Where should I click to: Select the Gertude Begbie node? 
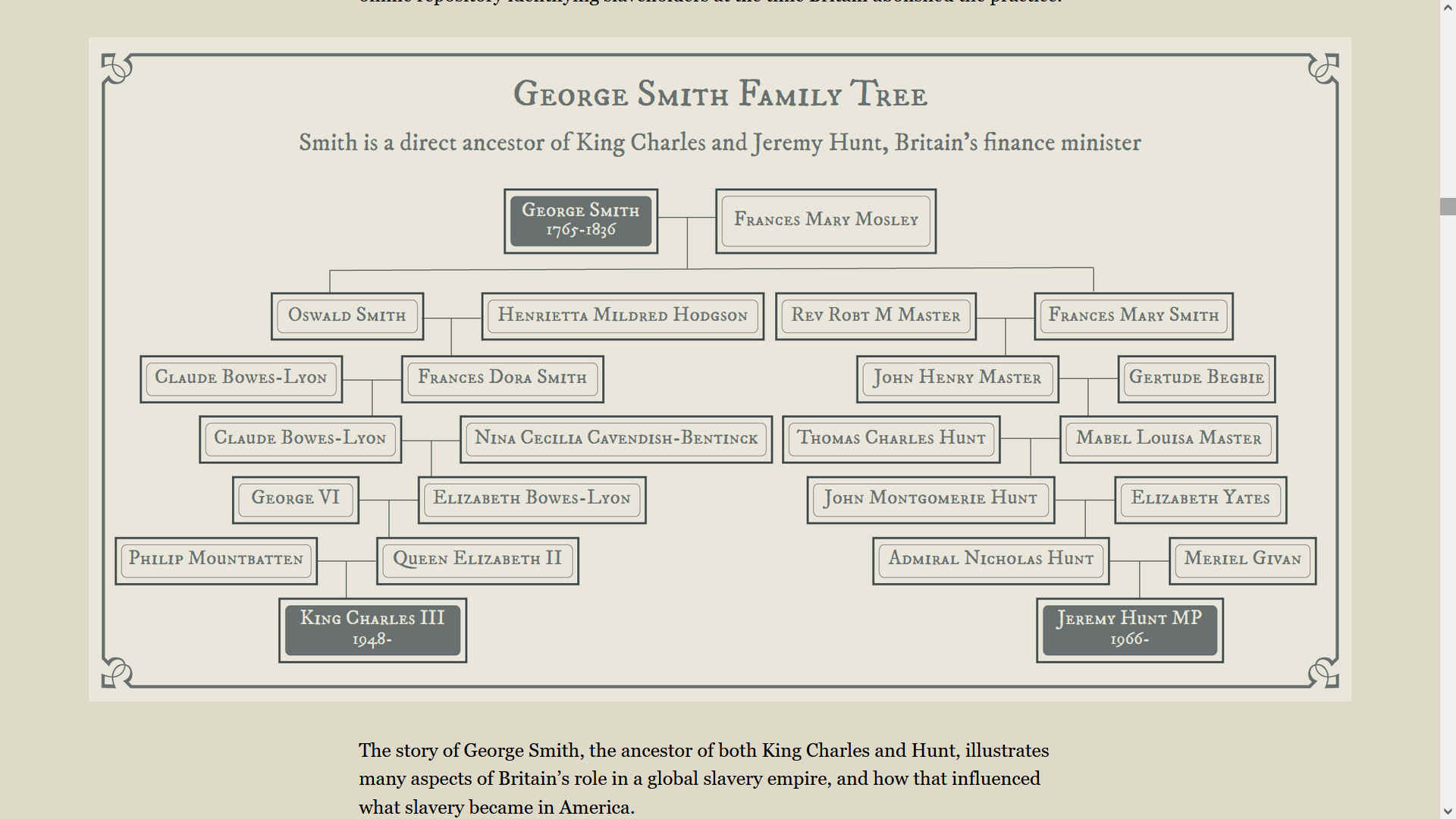click(x=1197, y=378)
